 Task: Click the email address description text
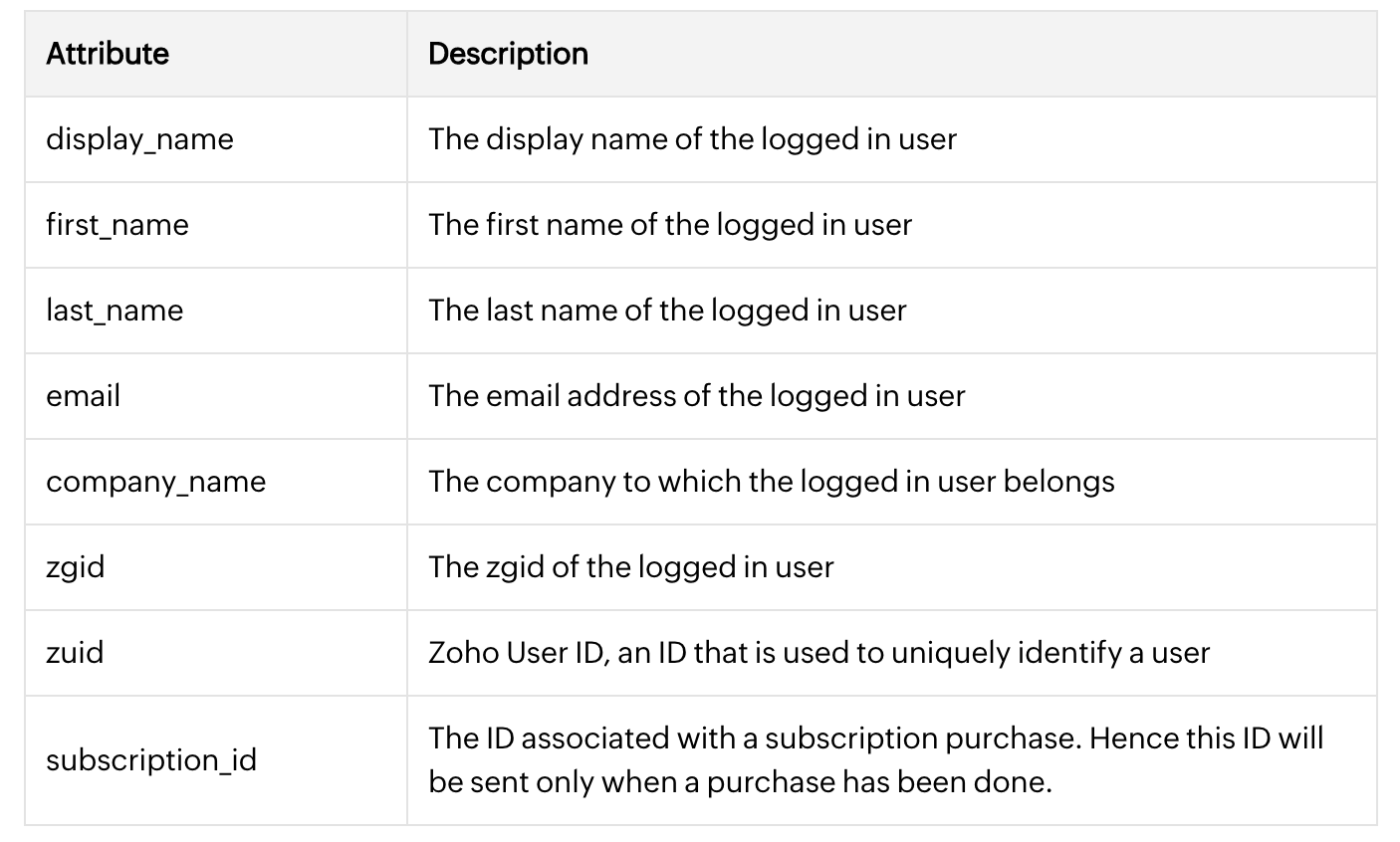pos(697,396)
